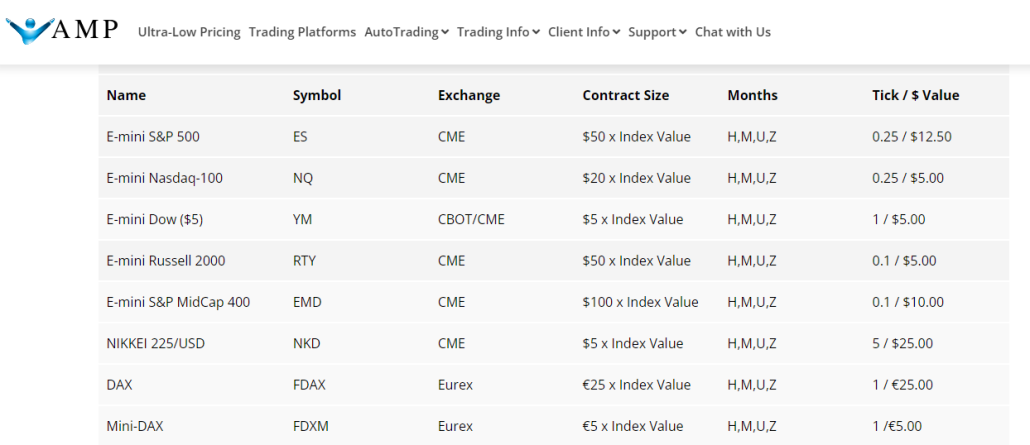Click the E-mini Dow ($5) name cell

pos(154,219)
